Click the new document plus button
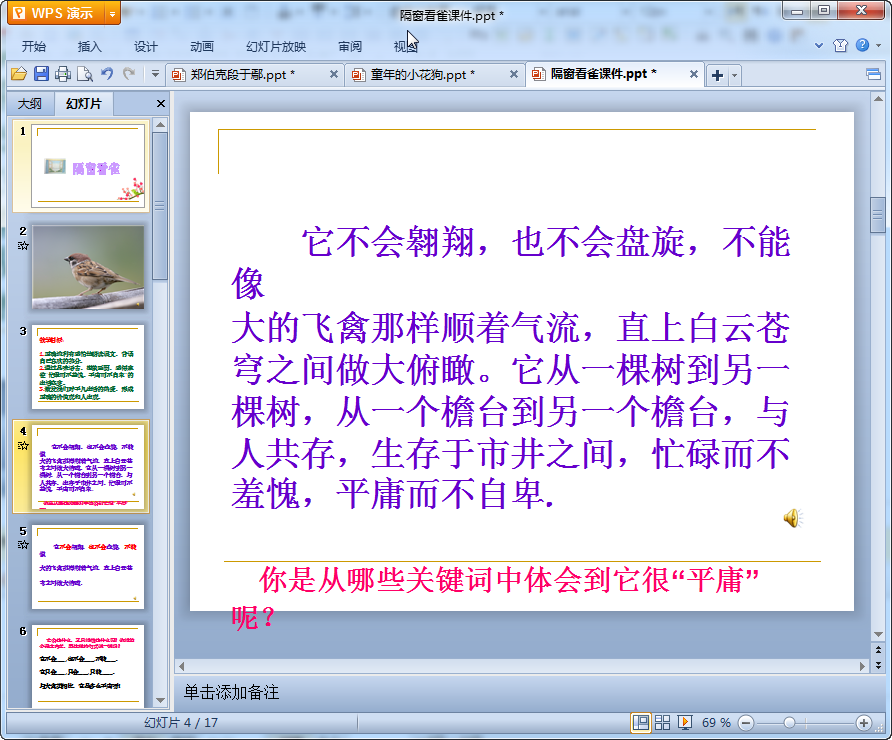Screen dimensions: 892x740 (717, 75)
